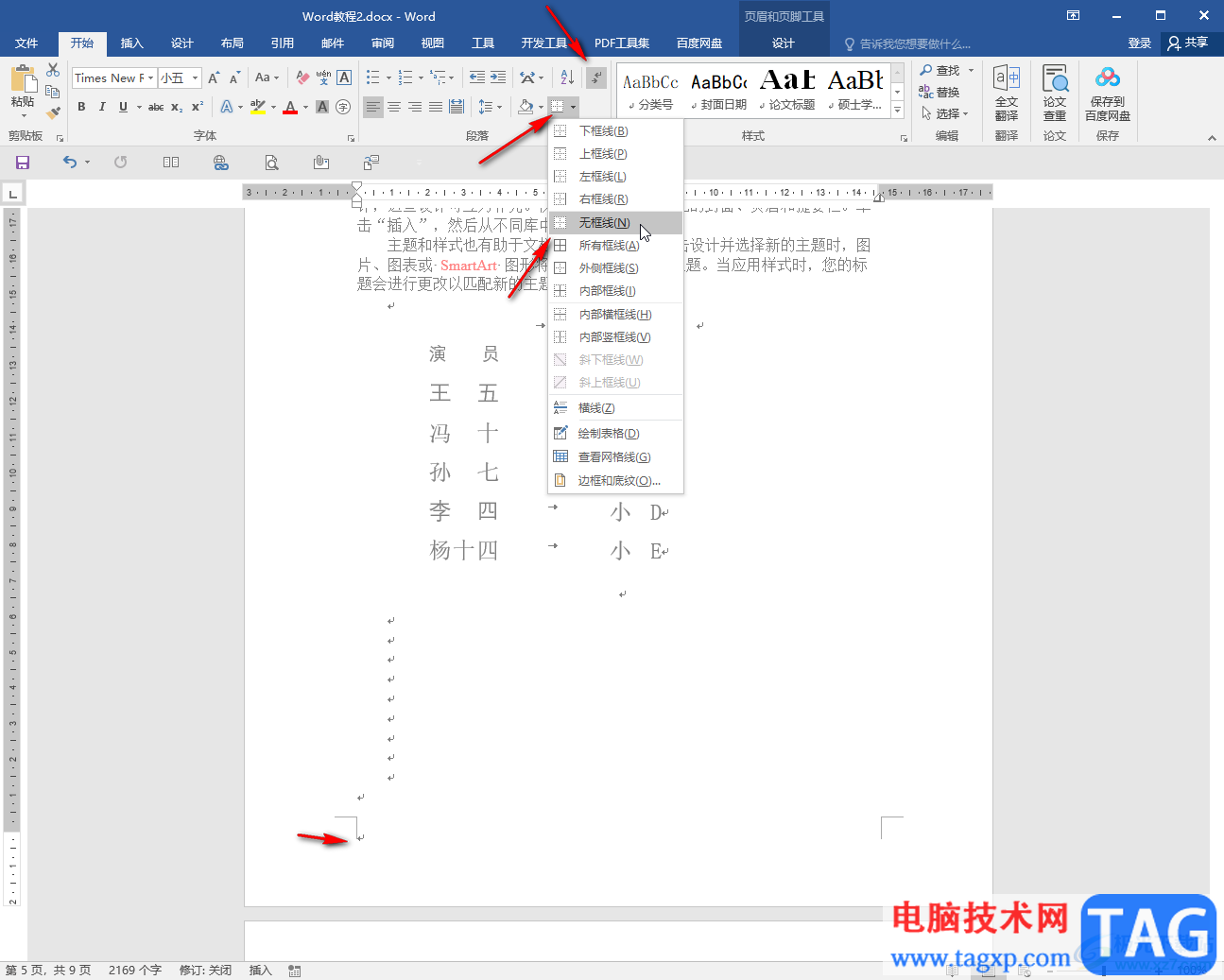This screenshot has width=1224, height=980.
Task: Save document via quick access toolbar
Action: (x=23, y=163)
